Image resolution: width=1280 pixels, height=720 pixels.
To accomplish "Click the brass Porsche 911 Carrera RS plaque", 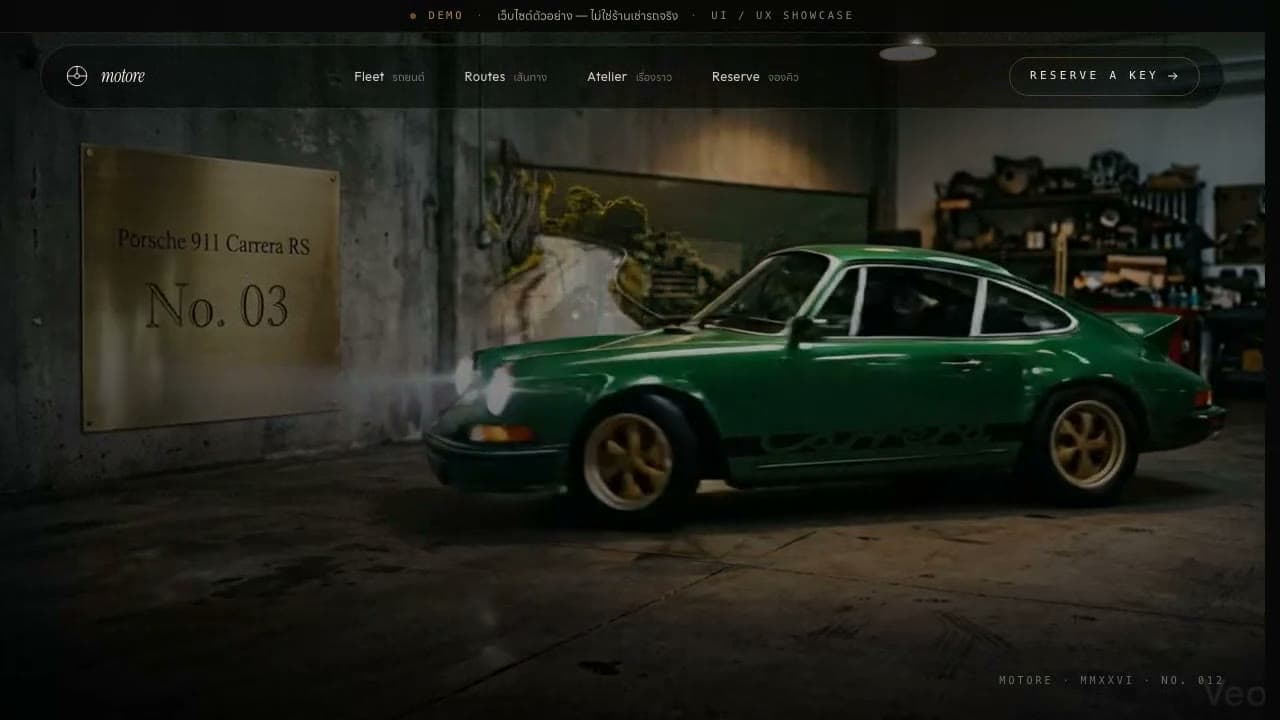I will [211, 287].
